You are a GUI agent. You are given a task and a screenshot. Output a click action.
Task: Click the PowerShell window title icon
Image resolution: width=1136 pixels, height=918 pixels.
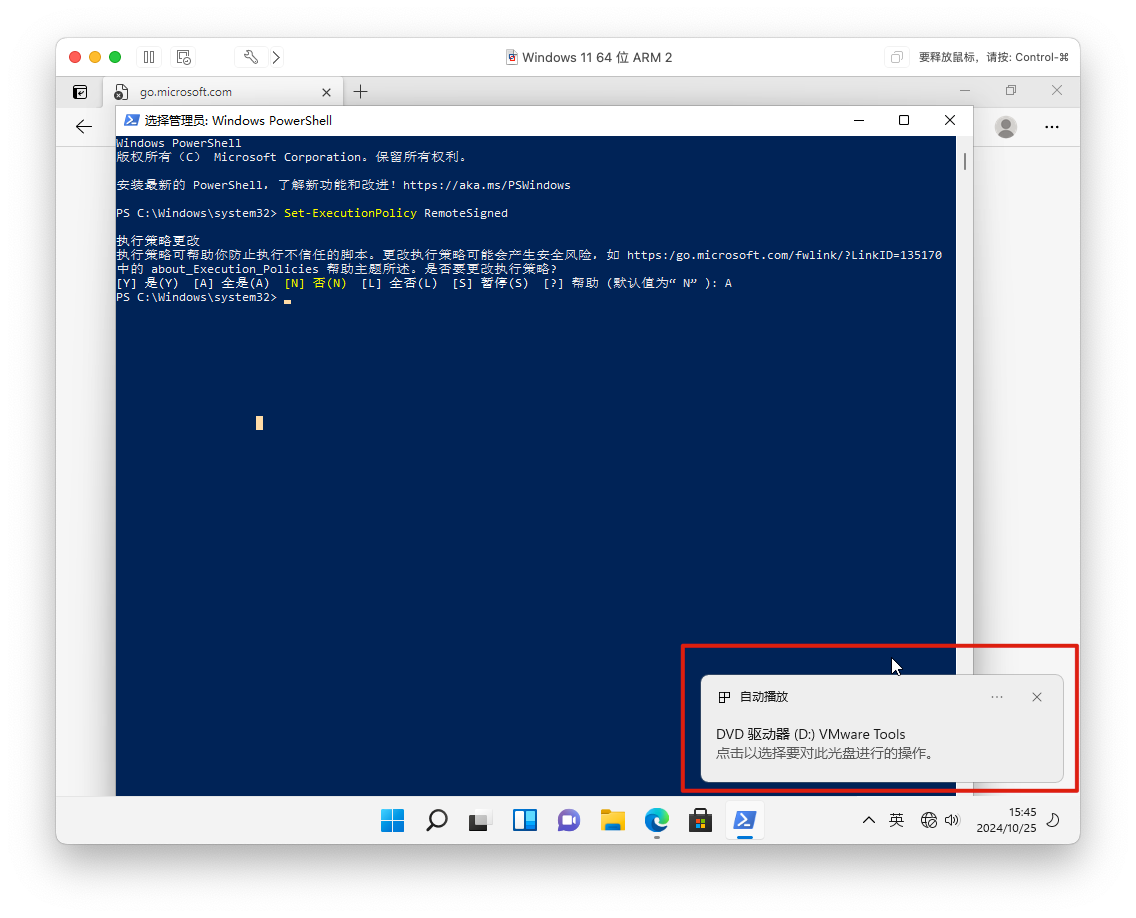131,120
